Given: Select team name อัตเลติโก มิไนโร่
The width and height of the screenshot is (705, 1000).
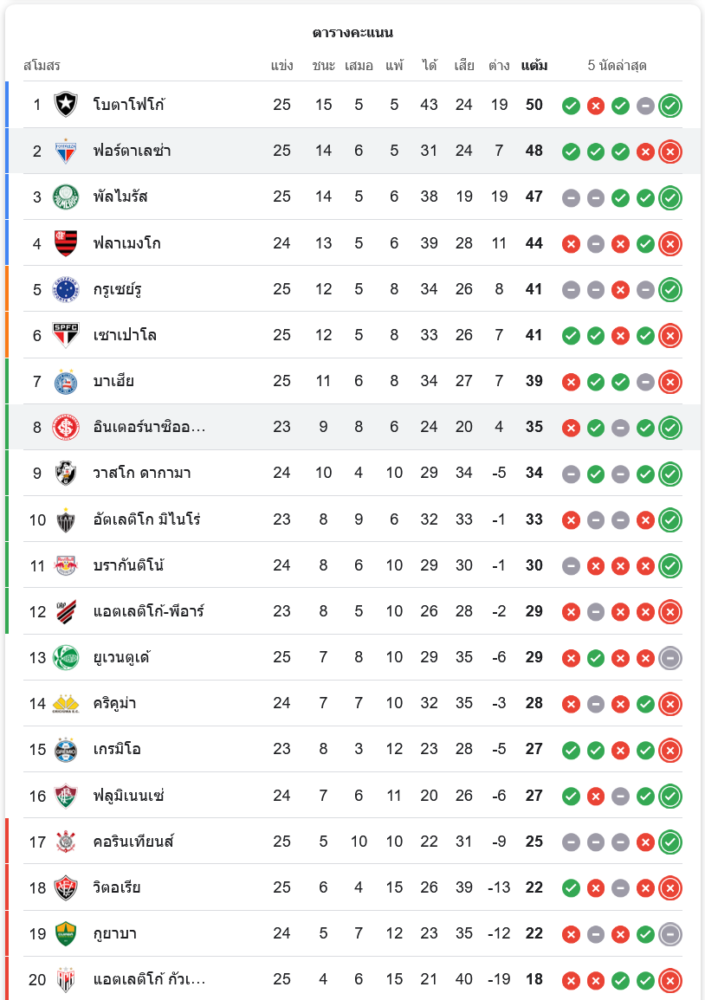Looking at the screenshot, I should pyautogui.click(x=147, y=519).
